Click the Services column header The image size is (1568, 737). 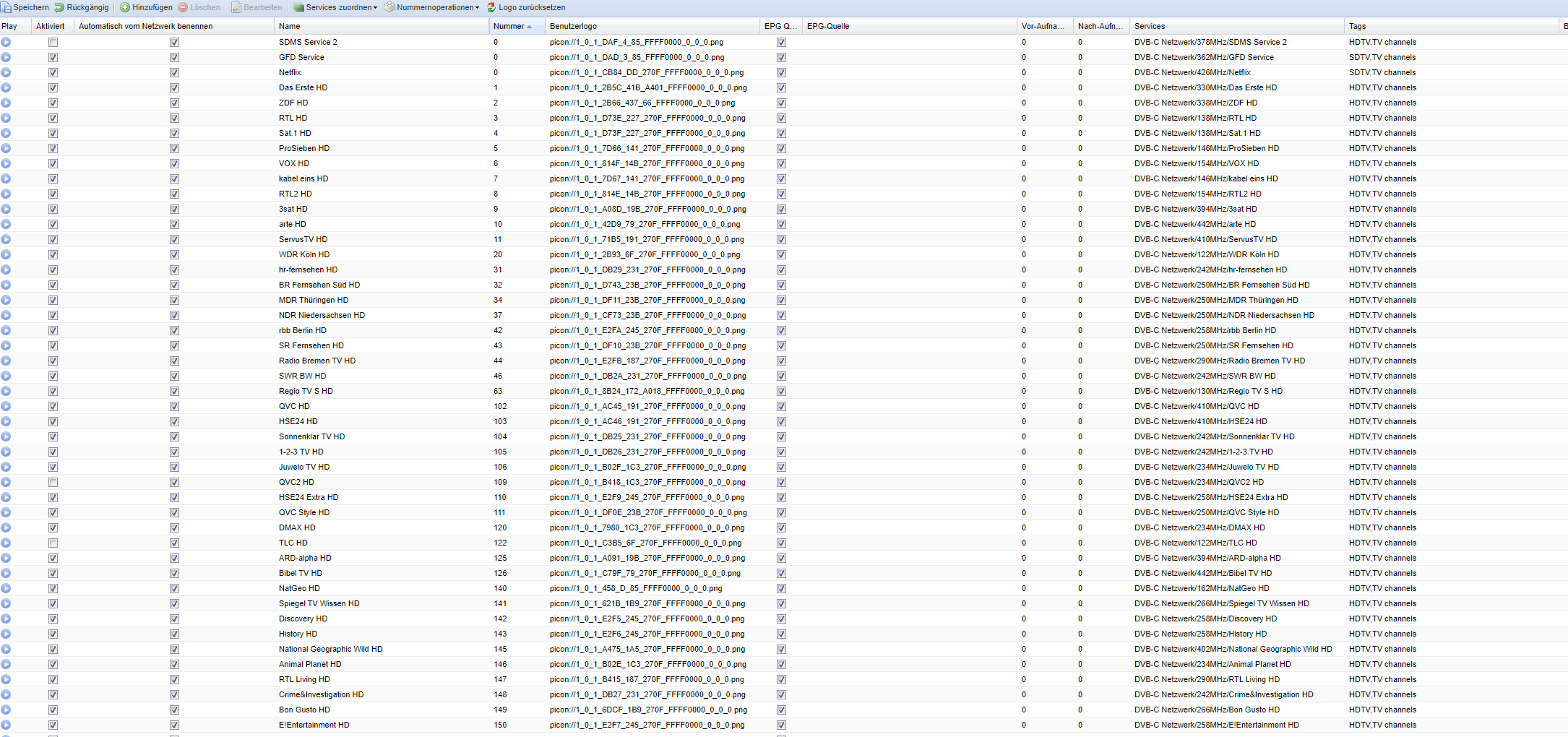(1237, 26)
